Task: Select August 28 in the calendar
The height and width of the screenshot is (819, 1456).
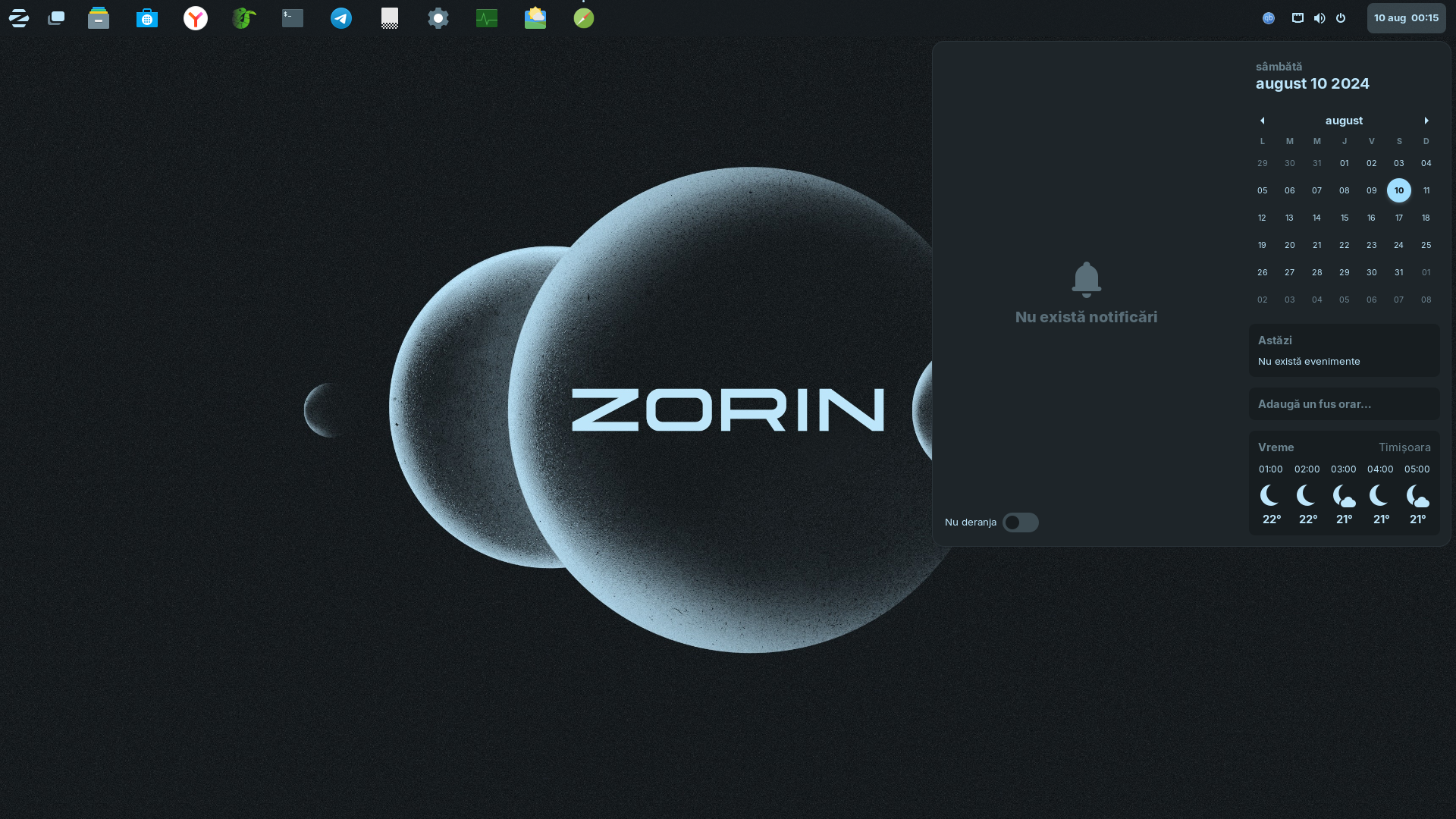Action: click(x=1317, y=272)
